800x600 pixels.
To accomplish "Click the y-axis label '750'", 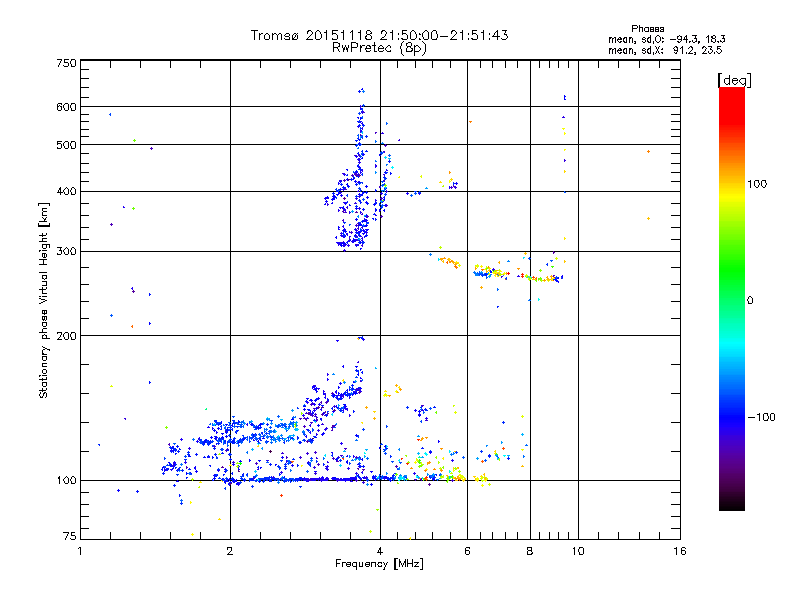I will (66, 63).
